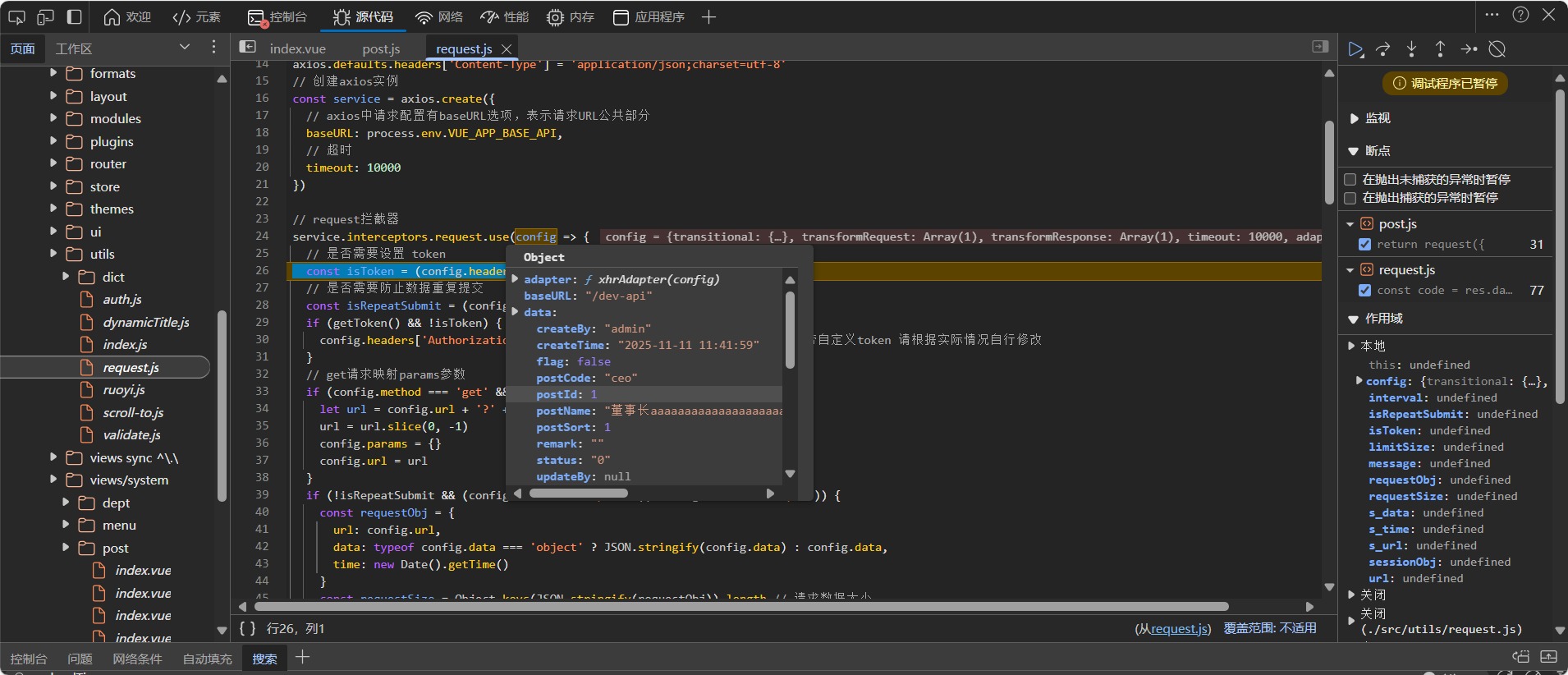Toggle pretty print braces icon
The width and height of the screenshot is (1568, 675).
click(247, 628)
